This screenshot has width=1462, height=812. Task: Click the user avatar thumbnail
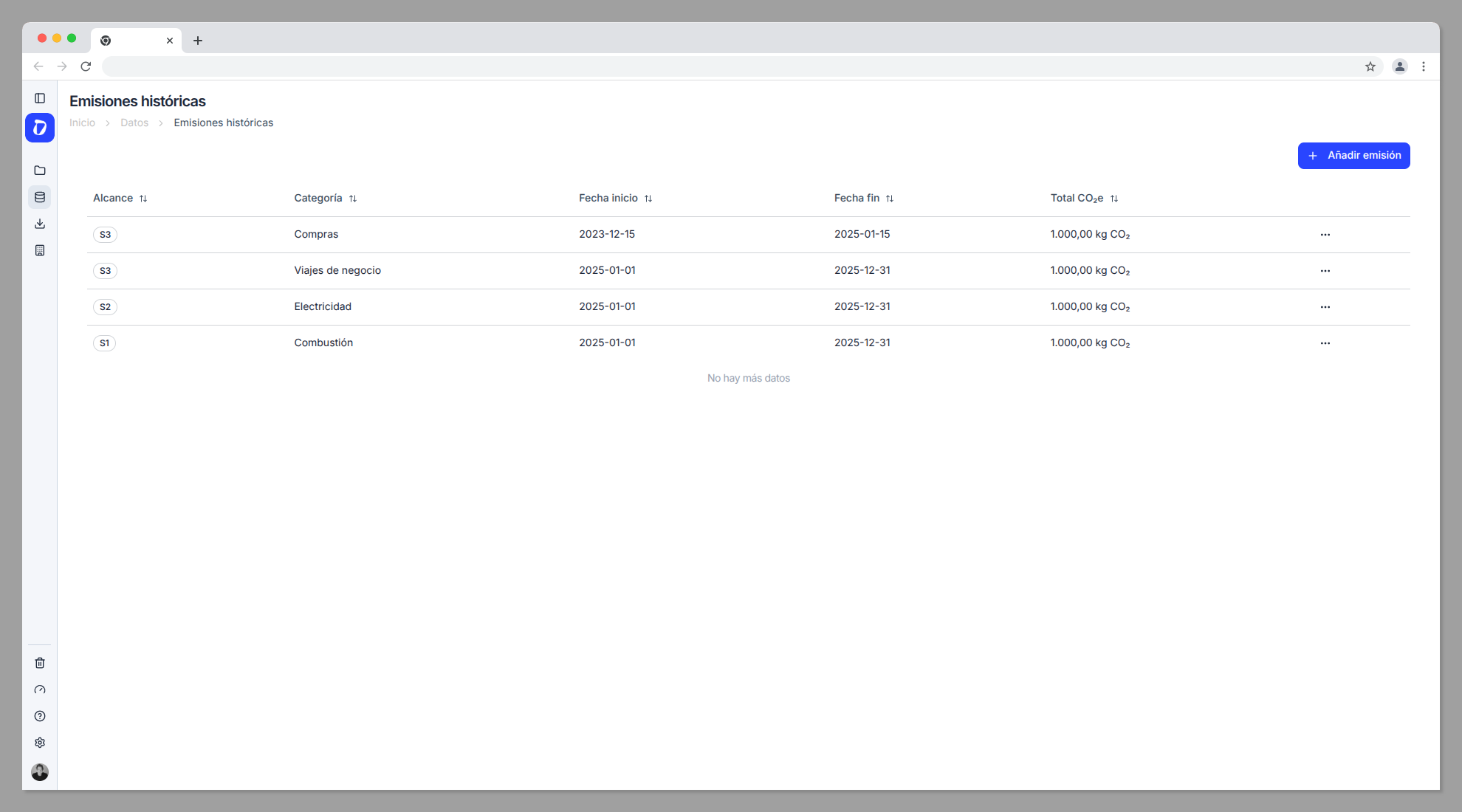pyautogui.click(x=40, y=772)
